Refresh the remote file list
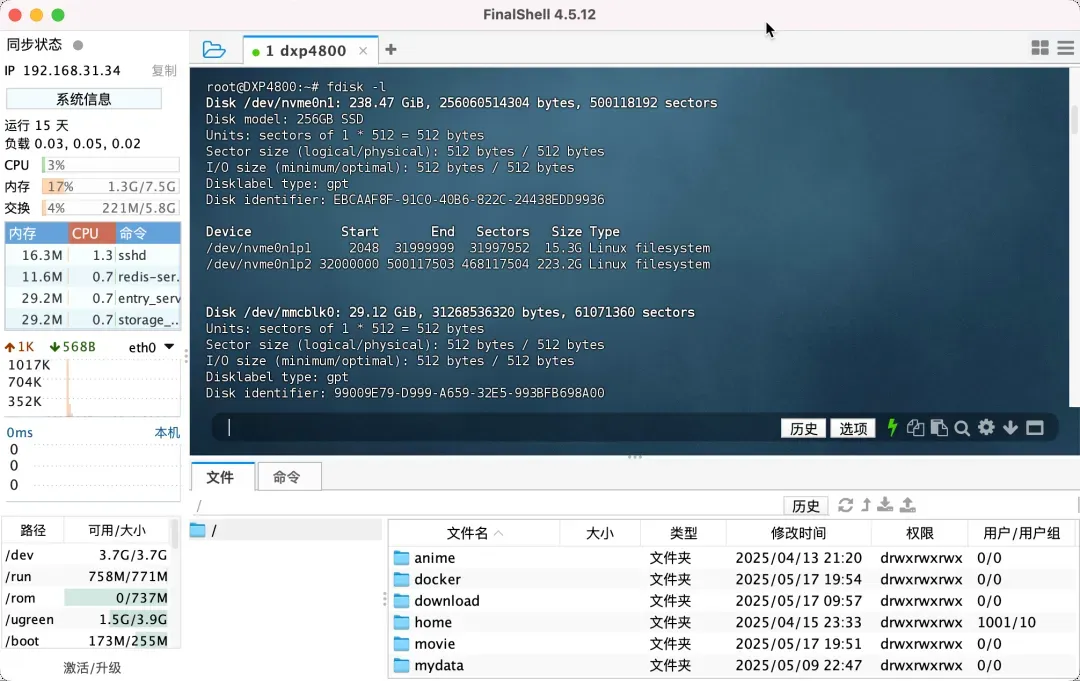 [845, 505]
